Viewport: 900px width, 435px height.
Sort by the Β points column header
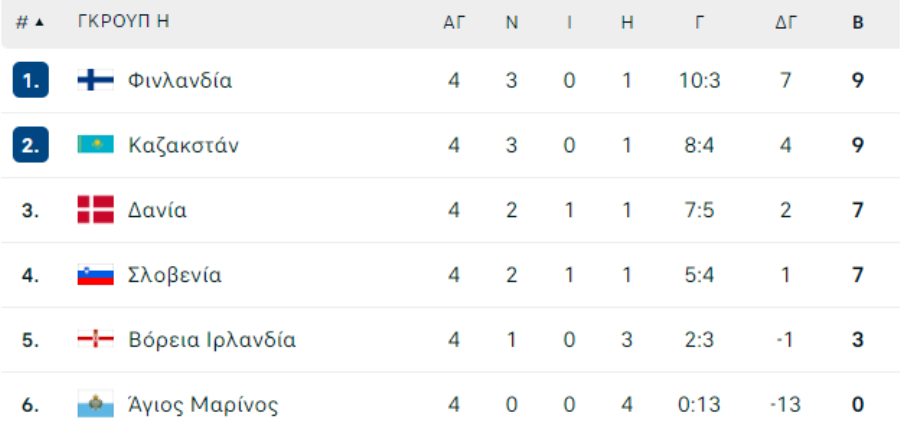coord(858,22)
